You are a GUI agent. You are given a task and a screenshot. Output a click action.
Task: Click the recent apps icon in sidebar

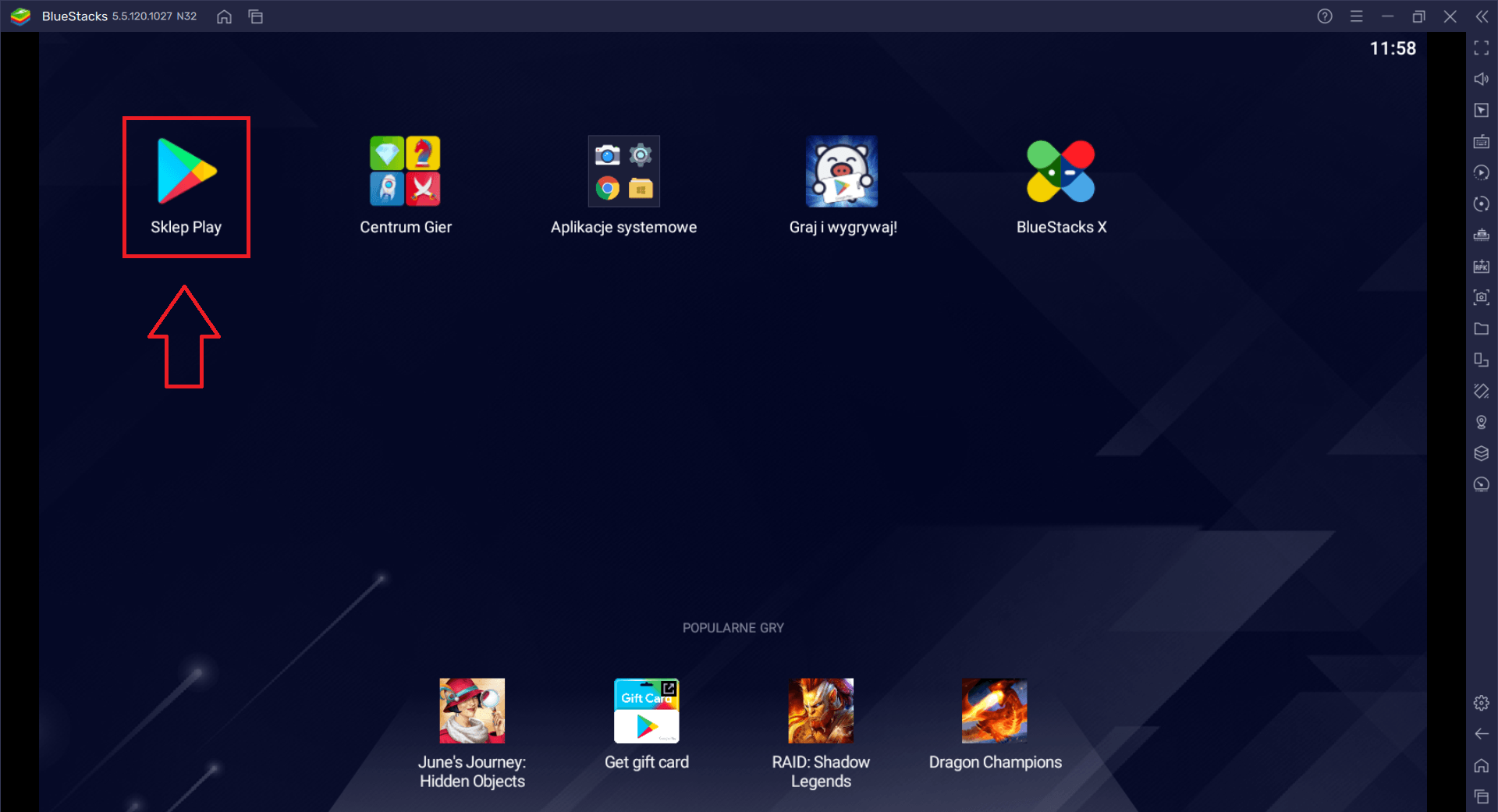[x=1482, y=796]
